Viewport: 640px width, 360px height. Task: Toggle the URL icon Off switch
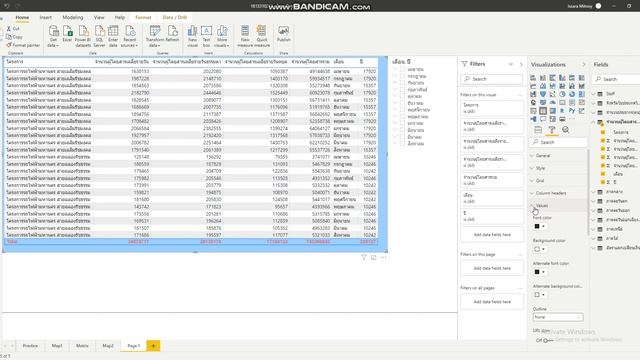547,340
